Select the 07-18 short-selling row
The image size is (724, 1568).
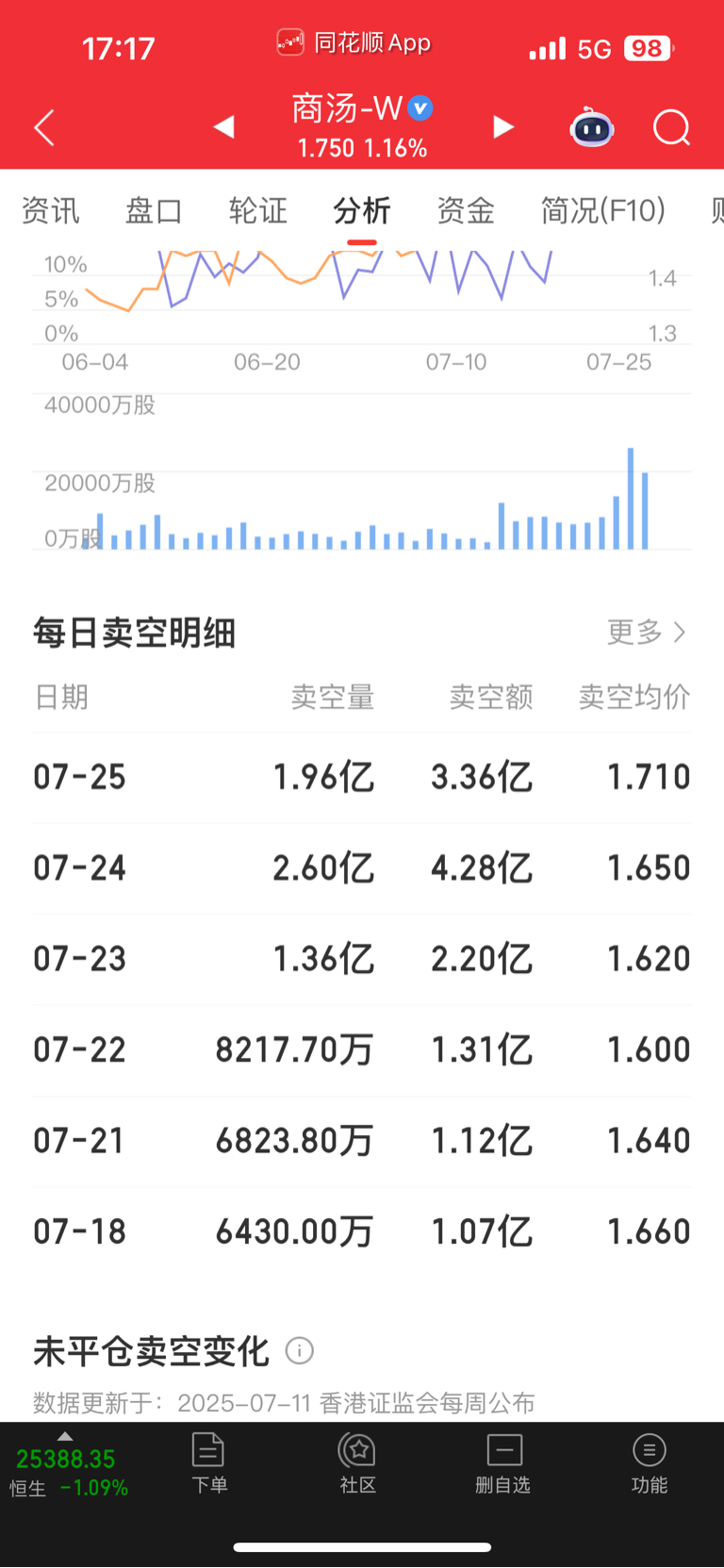click(x=362, y=1231)
